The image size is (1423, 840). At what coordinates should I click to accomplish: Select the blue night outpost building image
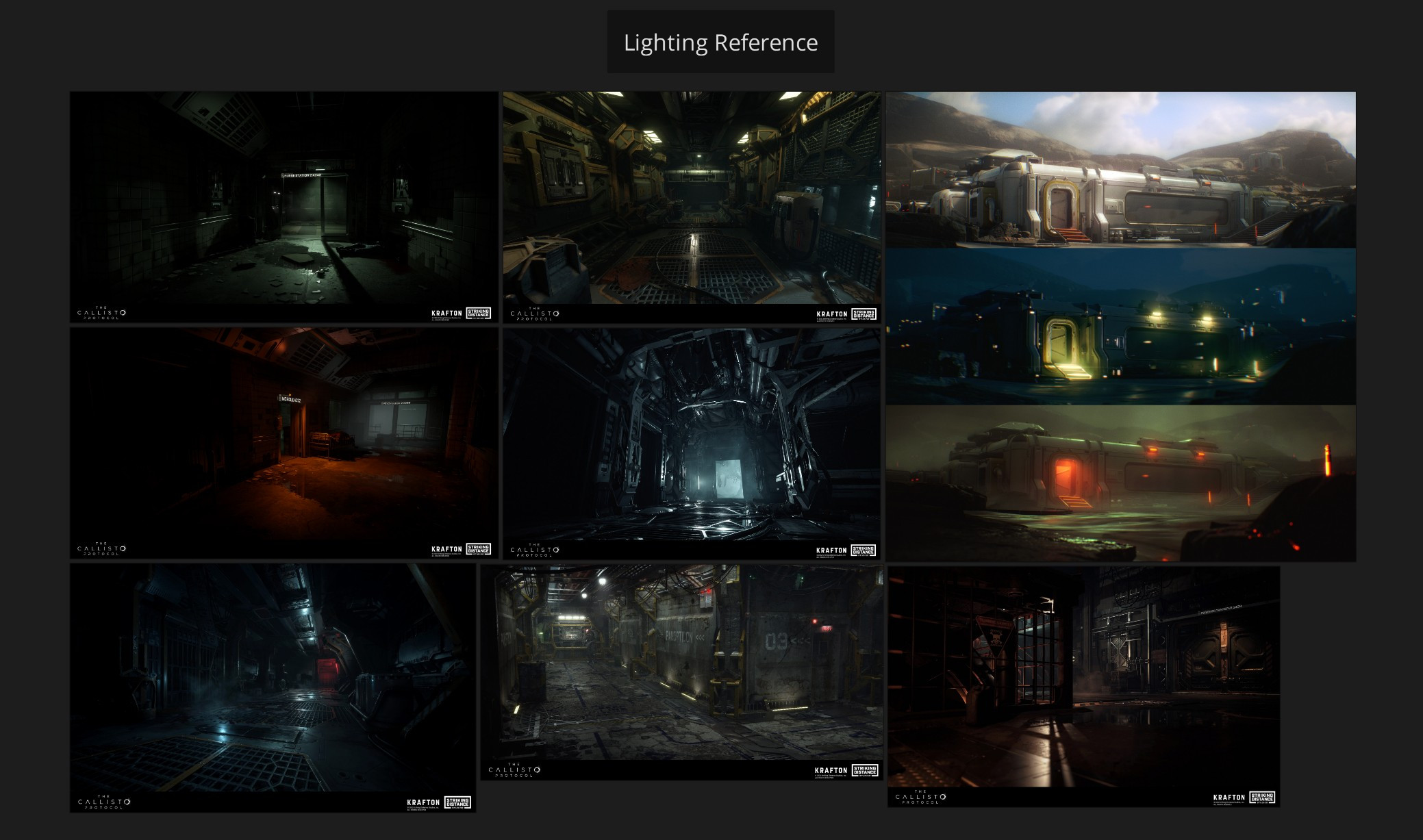pyautogui.click(x=1121, y=327)
